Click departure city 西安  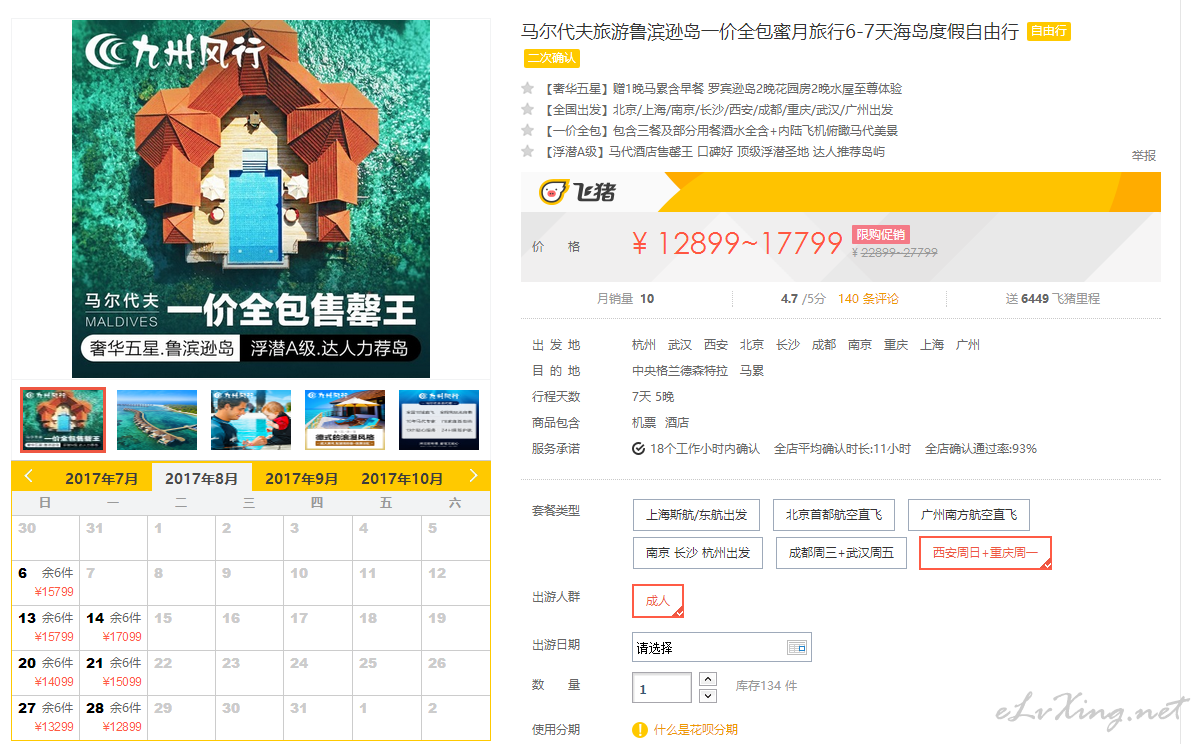(x=716, y=345)
